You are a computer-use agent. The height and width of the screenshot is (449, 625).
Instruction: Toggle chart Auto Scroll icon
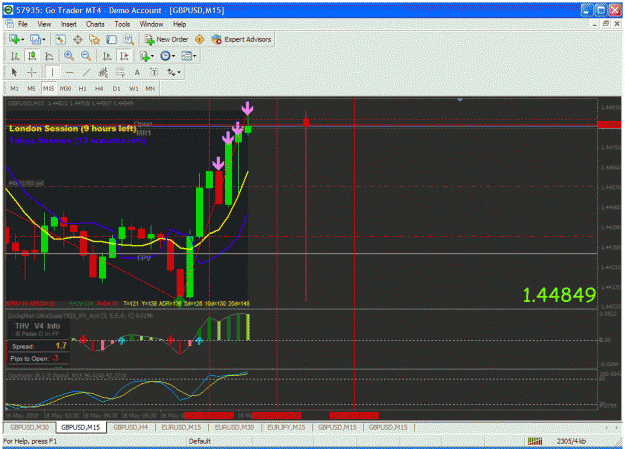point(107,56)
